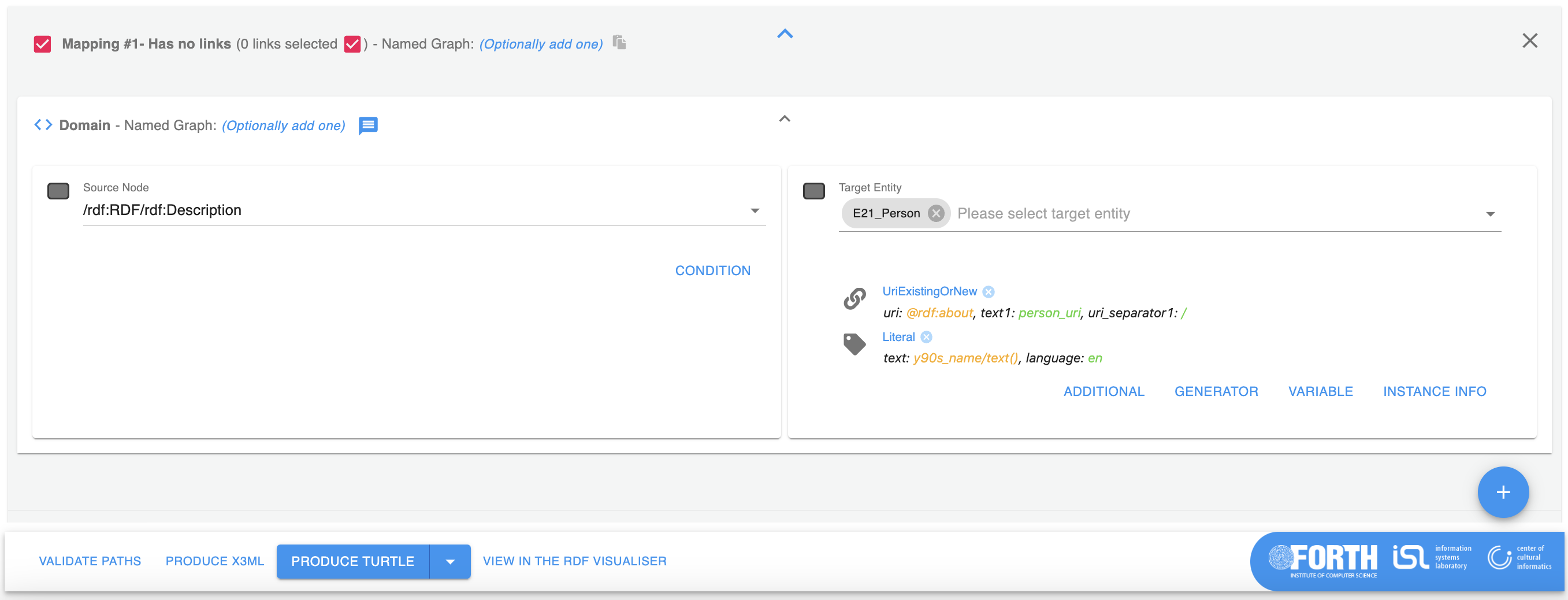
Task: Click the INSTANCE INFO option
Action: pyautogui.click(x=1434, y=391)
